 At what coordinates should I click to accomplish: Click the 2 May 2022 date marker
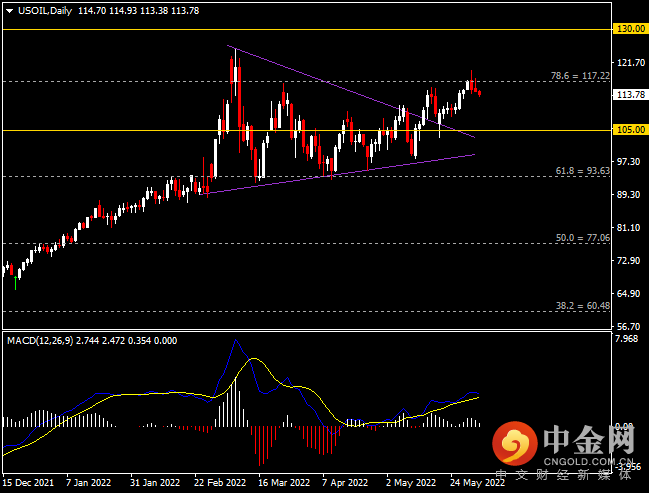pyautogui.click(x=411, y=483)
